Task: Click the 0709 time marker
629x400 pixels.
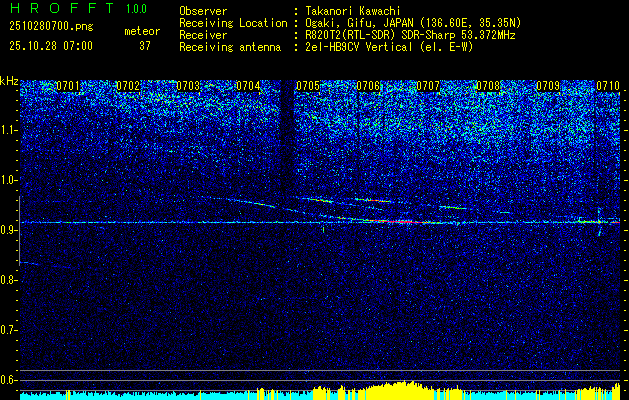Action: [x=548, y=86]
